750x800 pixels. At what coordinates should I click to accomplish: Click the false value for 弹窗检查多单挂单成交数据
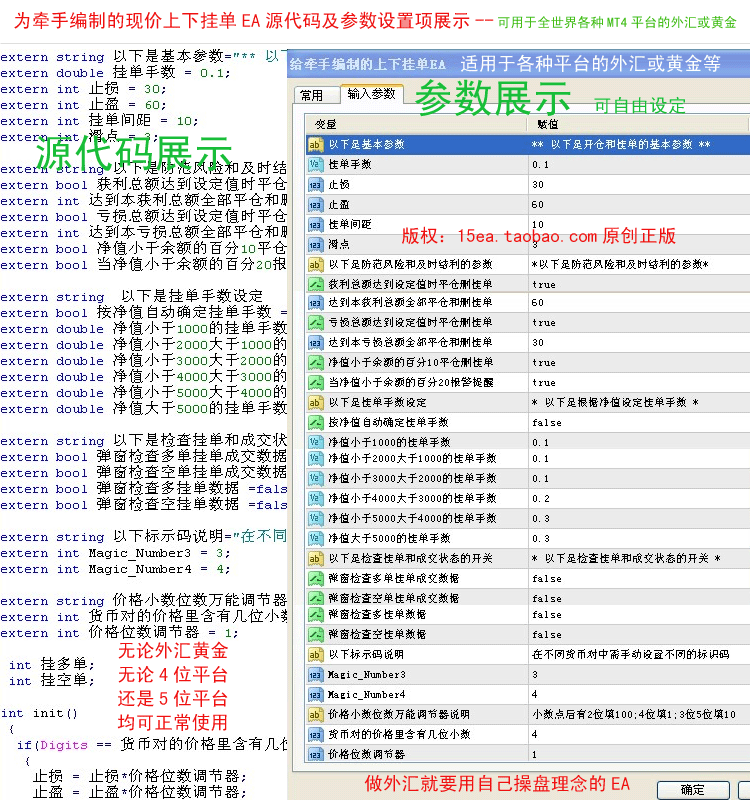tap(547, 579)
